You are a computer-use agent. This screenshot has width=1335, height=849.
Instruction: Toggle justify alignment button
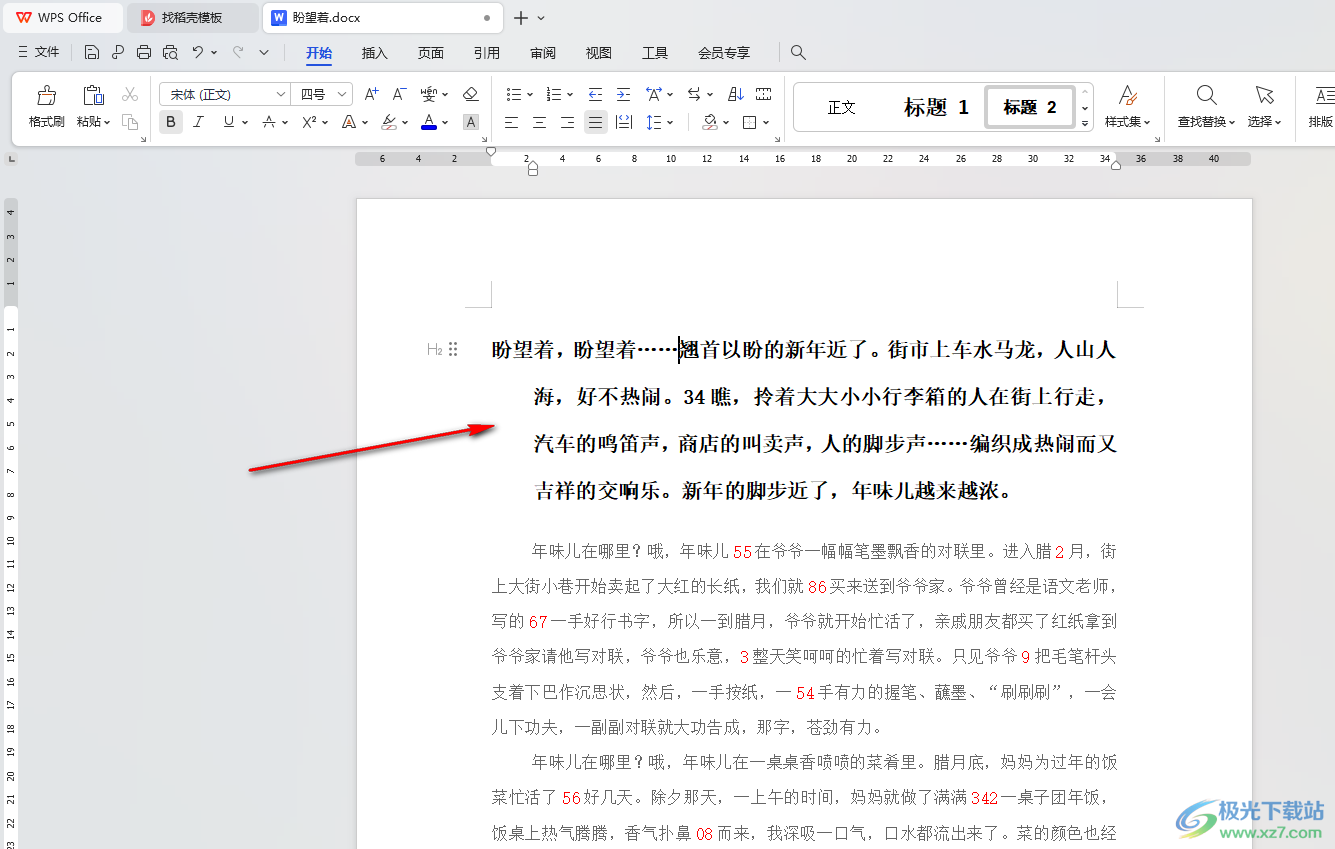[595, 122]
